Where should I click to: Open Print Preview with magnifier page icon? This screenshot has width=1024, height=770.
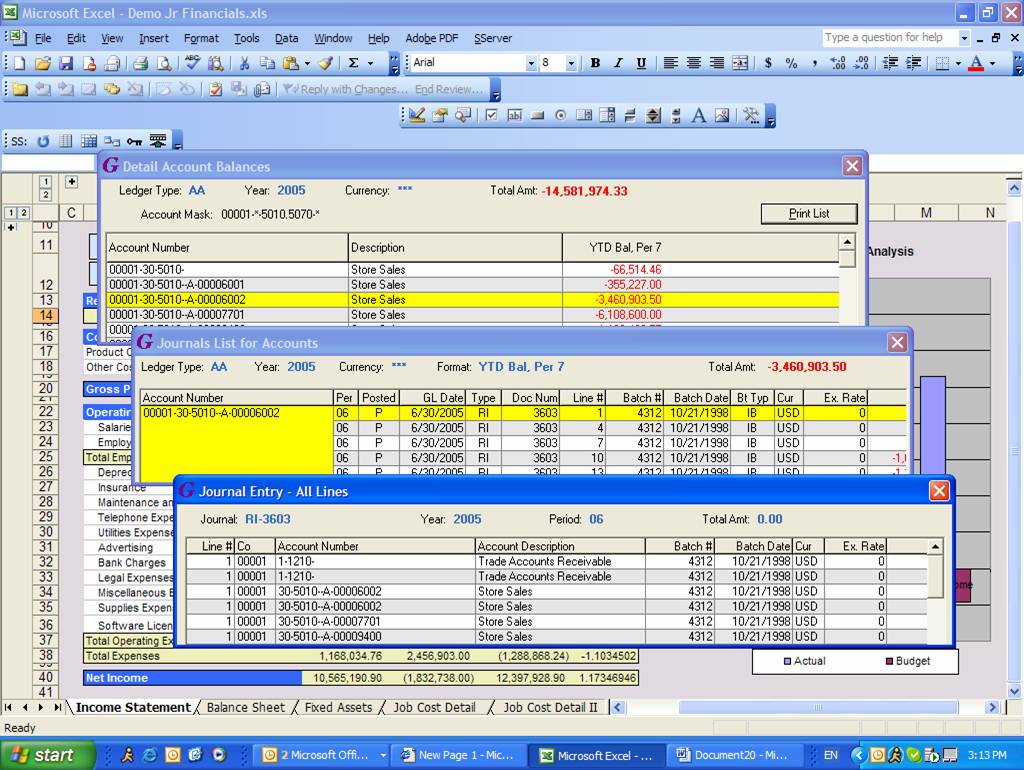pyautogui.click(x=164, y=63)
